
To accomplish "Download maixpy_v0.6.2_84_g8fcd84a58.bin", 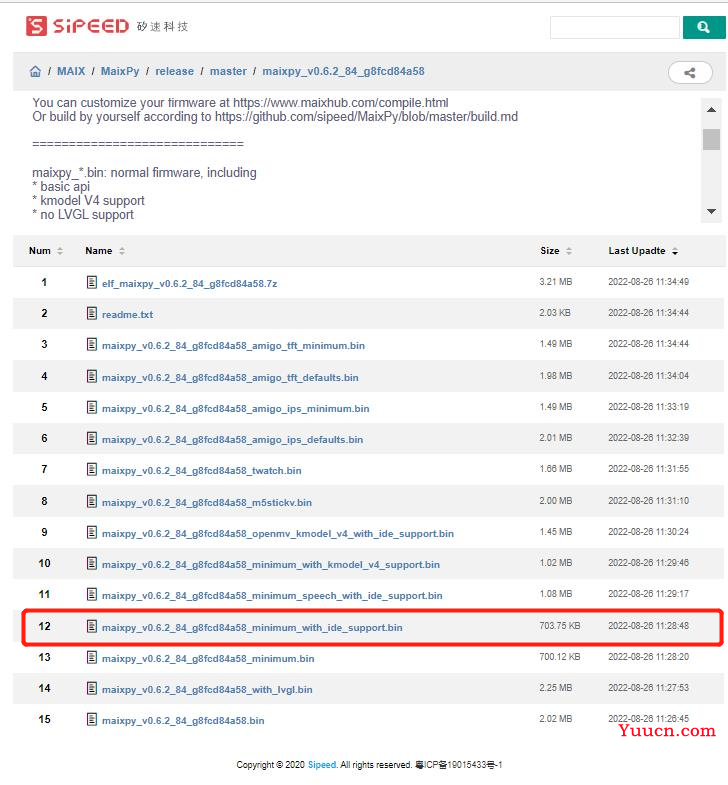I will click(x=183, y=721).
